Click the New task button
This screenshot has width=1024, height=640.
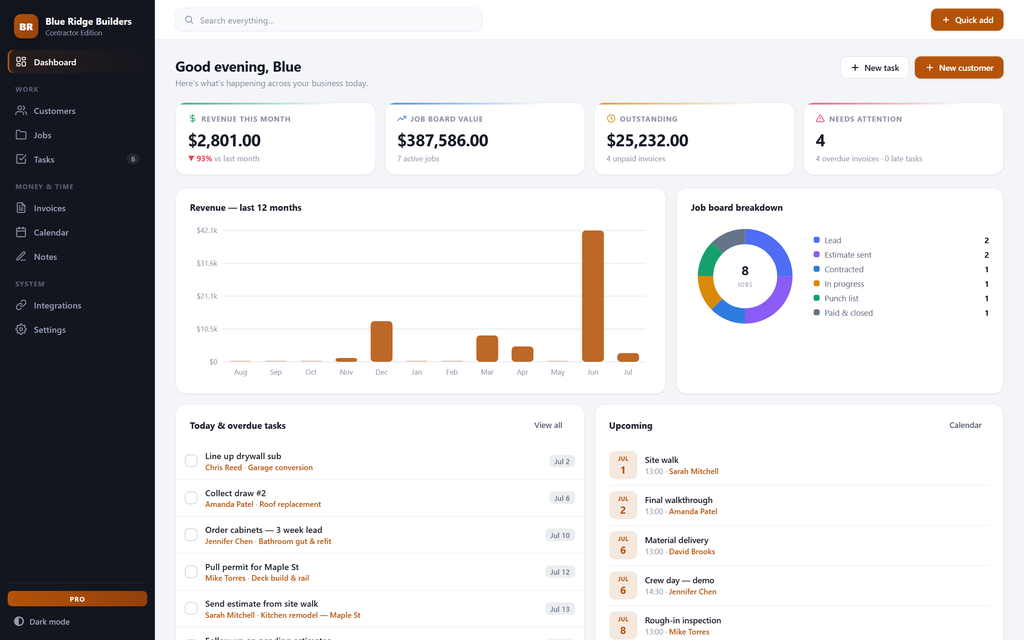click(x=874, y=67)
